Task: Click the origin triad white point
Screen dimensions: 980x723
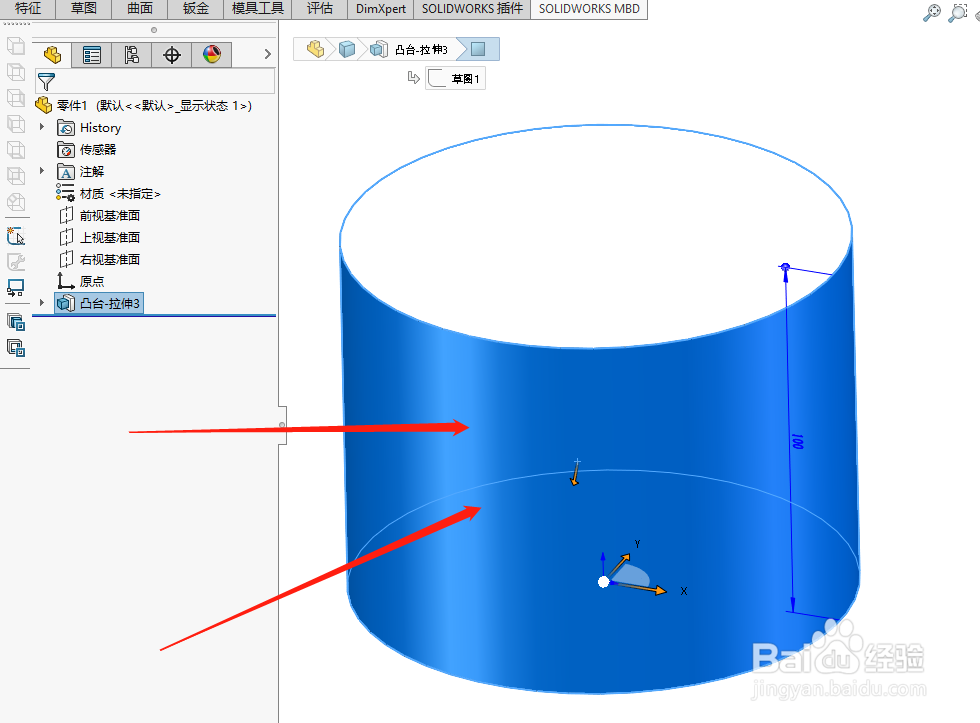Action: tap(603, 582)
